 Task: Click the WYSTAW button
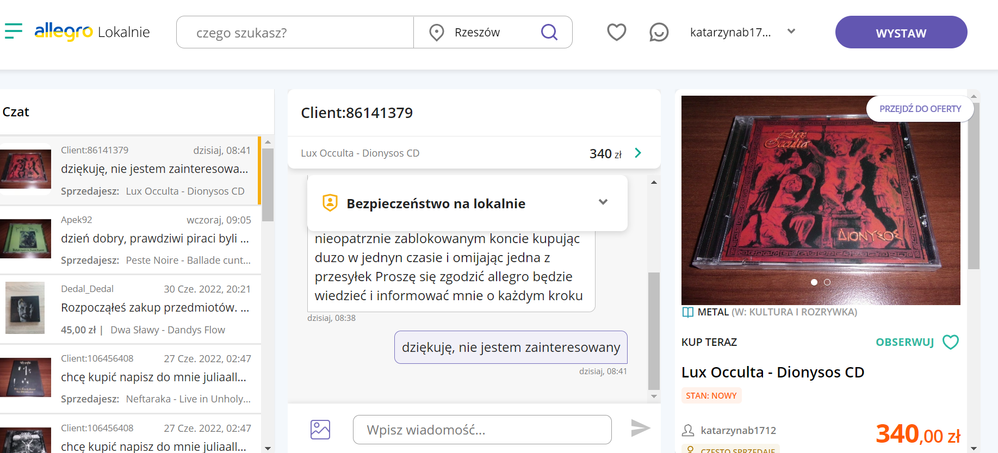point(901,32)
